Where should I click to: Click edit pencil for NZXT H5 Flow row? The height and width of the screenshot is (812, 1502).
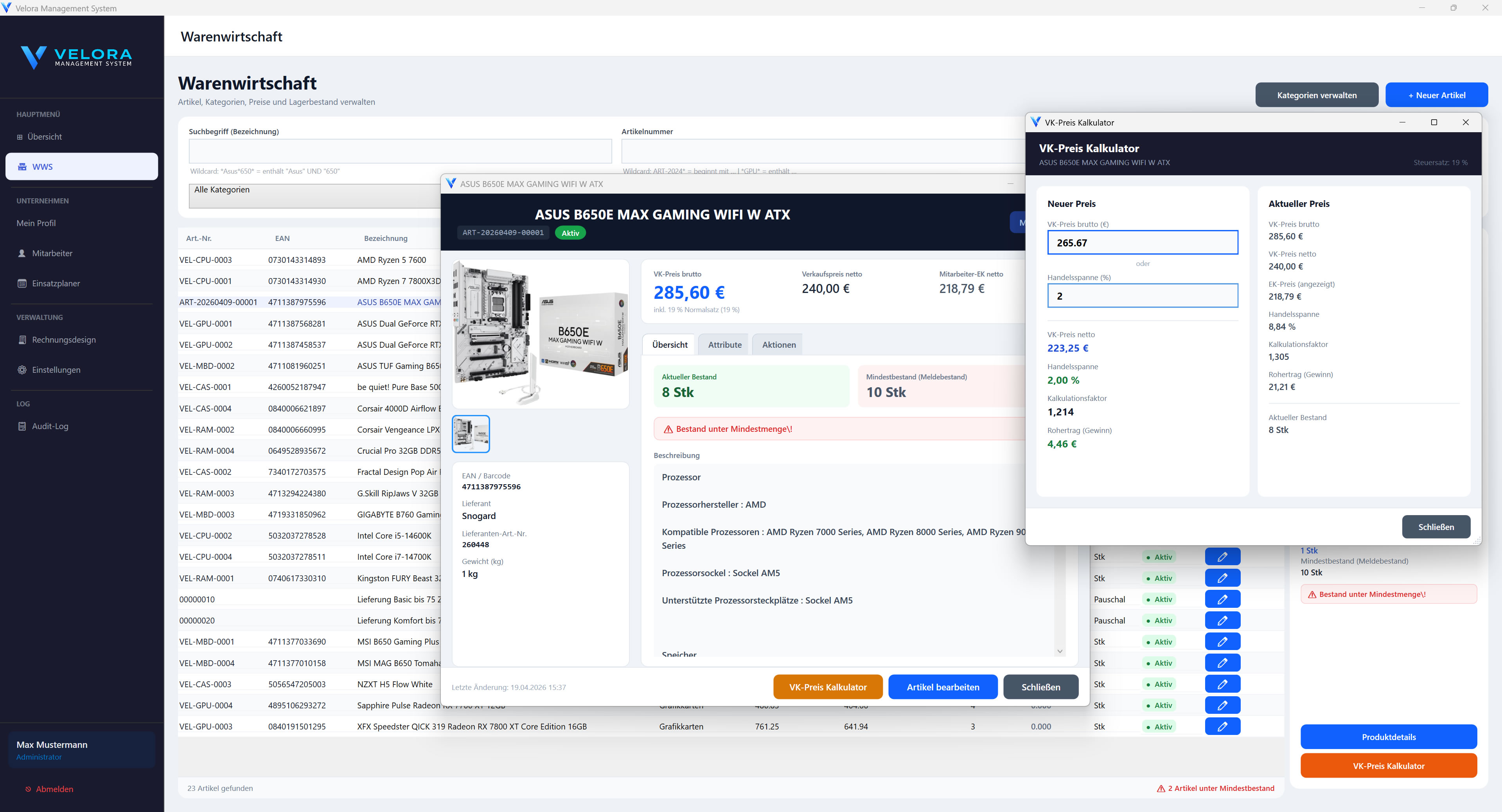(x=1222, y=684)
